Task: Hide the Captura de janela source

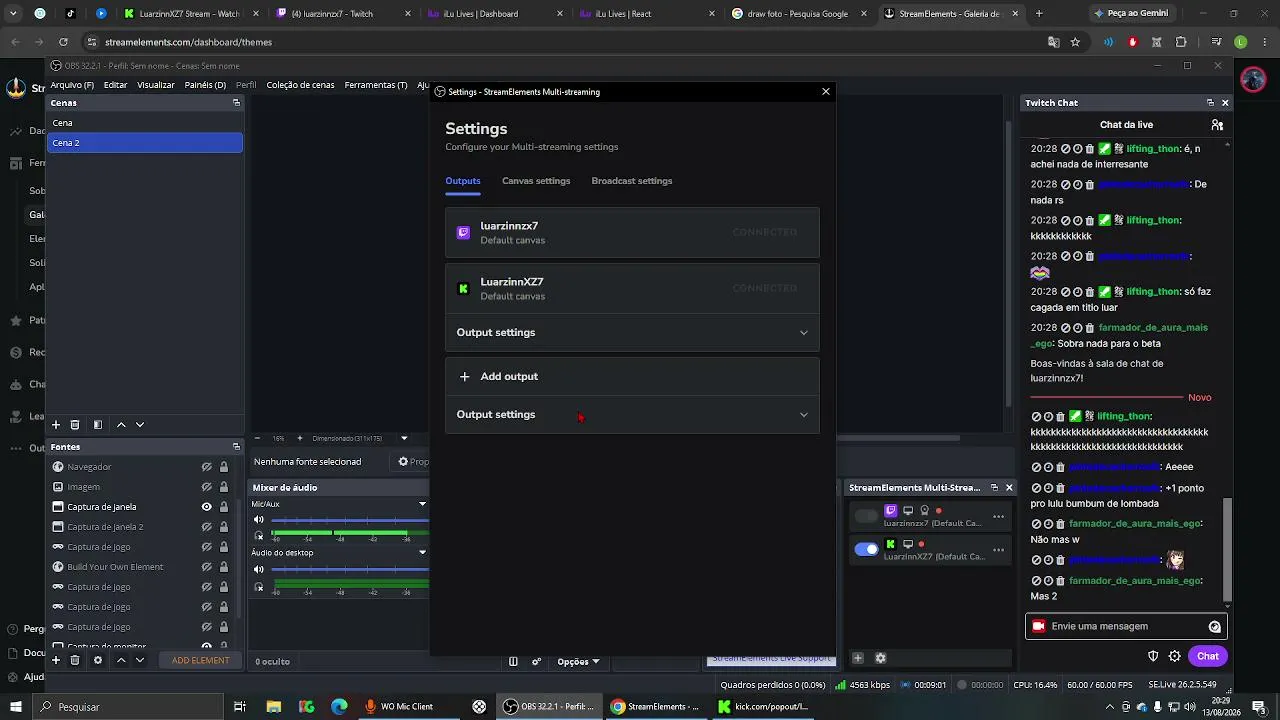Action: click(x=206, y=507)
